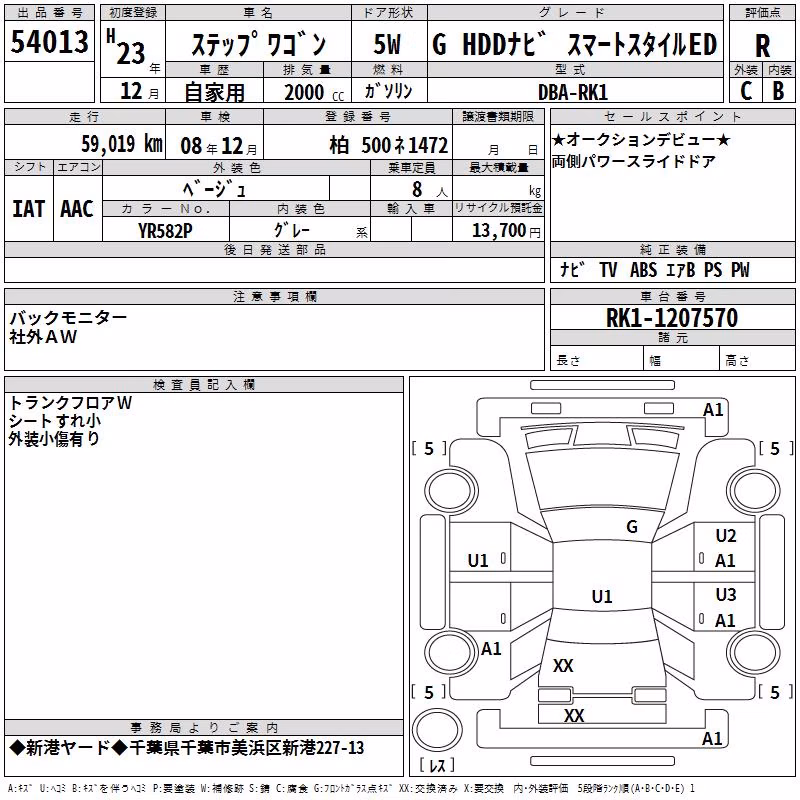Click ABS in the genuine equipment row
This screenshot has height=800, width=800.
point(643,270)
